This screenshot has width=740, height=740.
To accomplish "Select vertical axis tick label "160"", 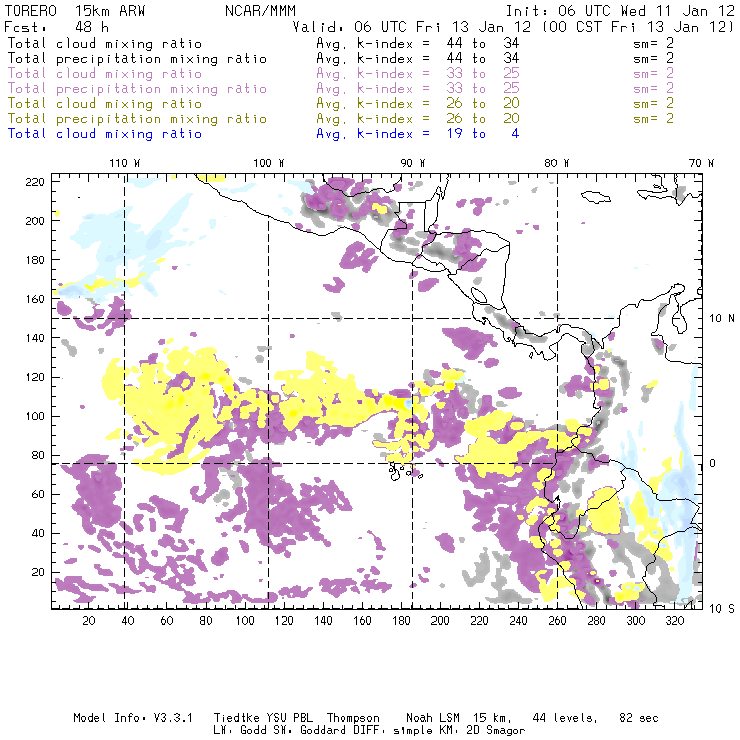I will 35,299.
